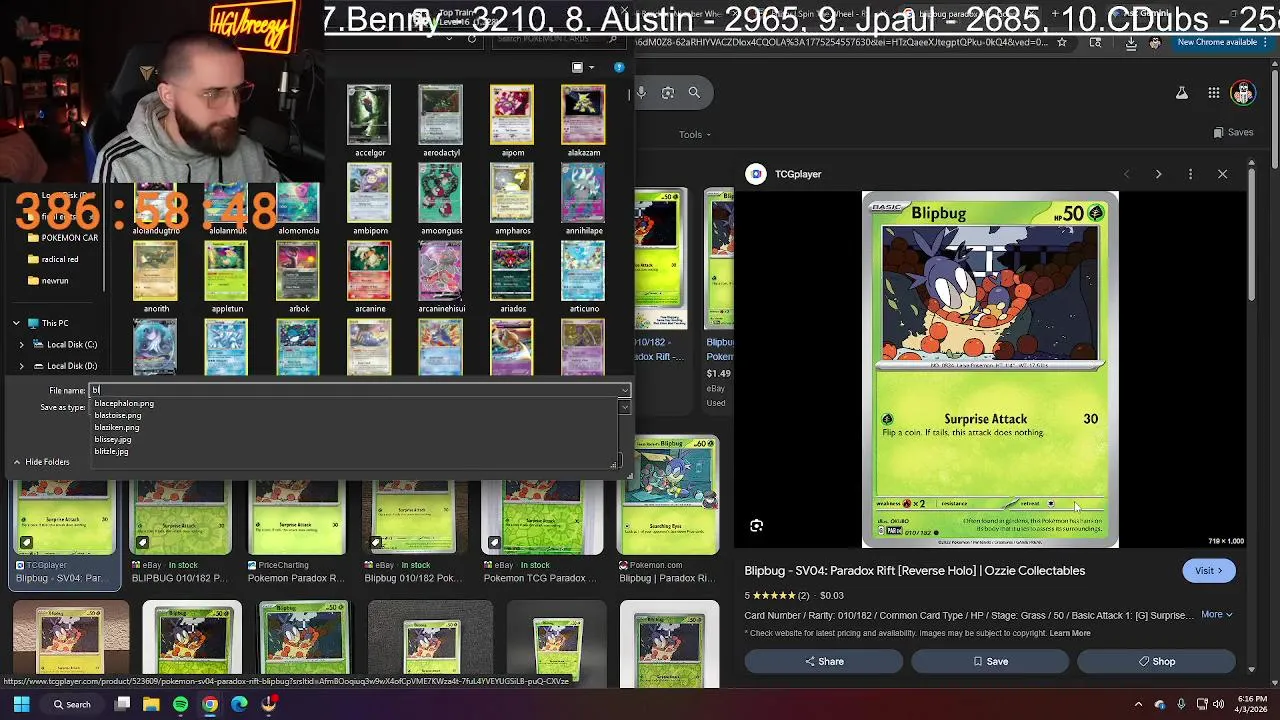Open help in the Save dialog
This screenshot has width=1280, height=720.
(x=619, y=67)
